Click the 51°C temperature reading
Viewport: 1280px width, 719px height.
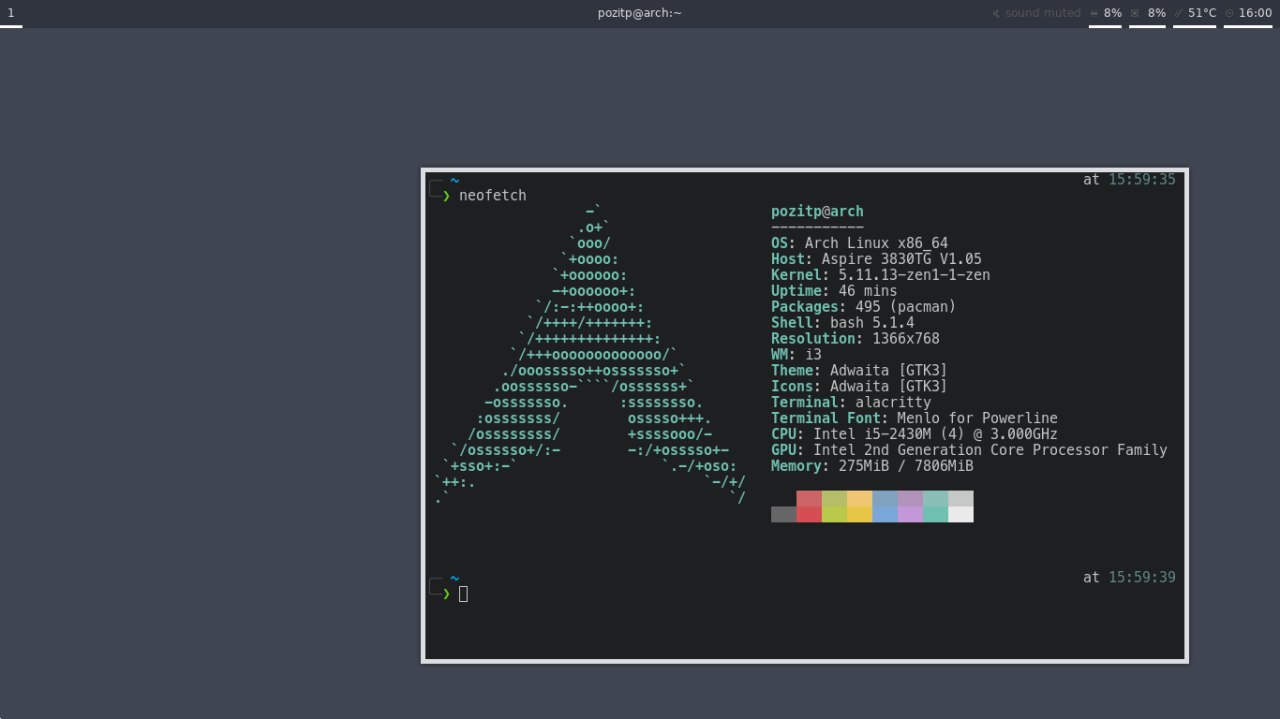1202,13
